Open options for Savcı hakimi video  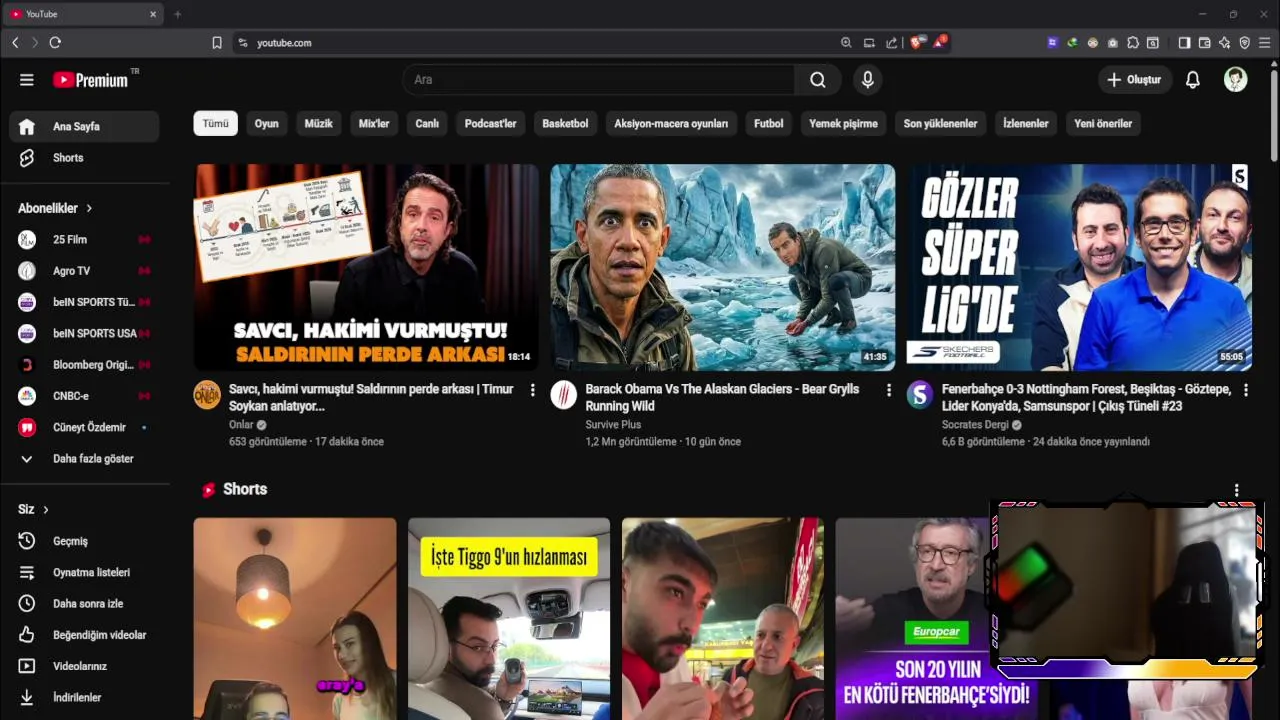(x=532, y=390)
